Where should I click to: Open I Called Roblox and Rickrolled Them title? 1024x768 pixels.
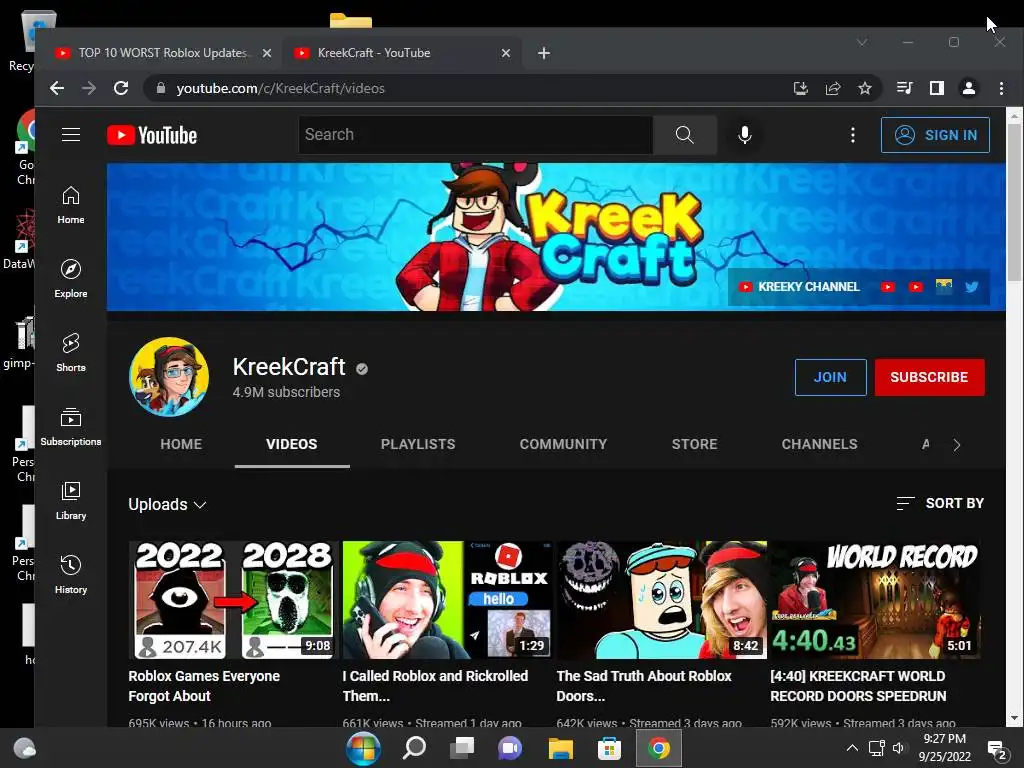point(435,686)
